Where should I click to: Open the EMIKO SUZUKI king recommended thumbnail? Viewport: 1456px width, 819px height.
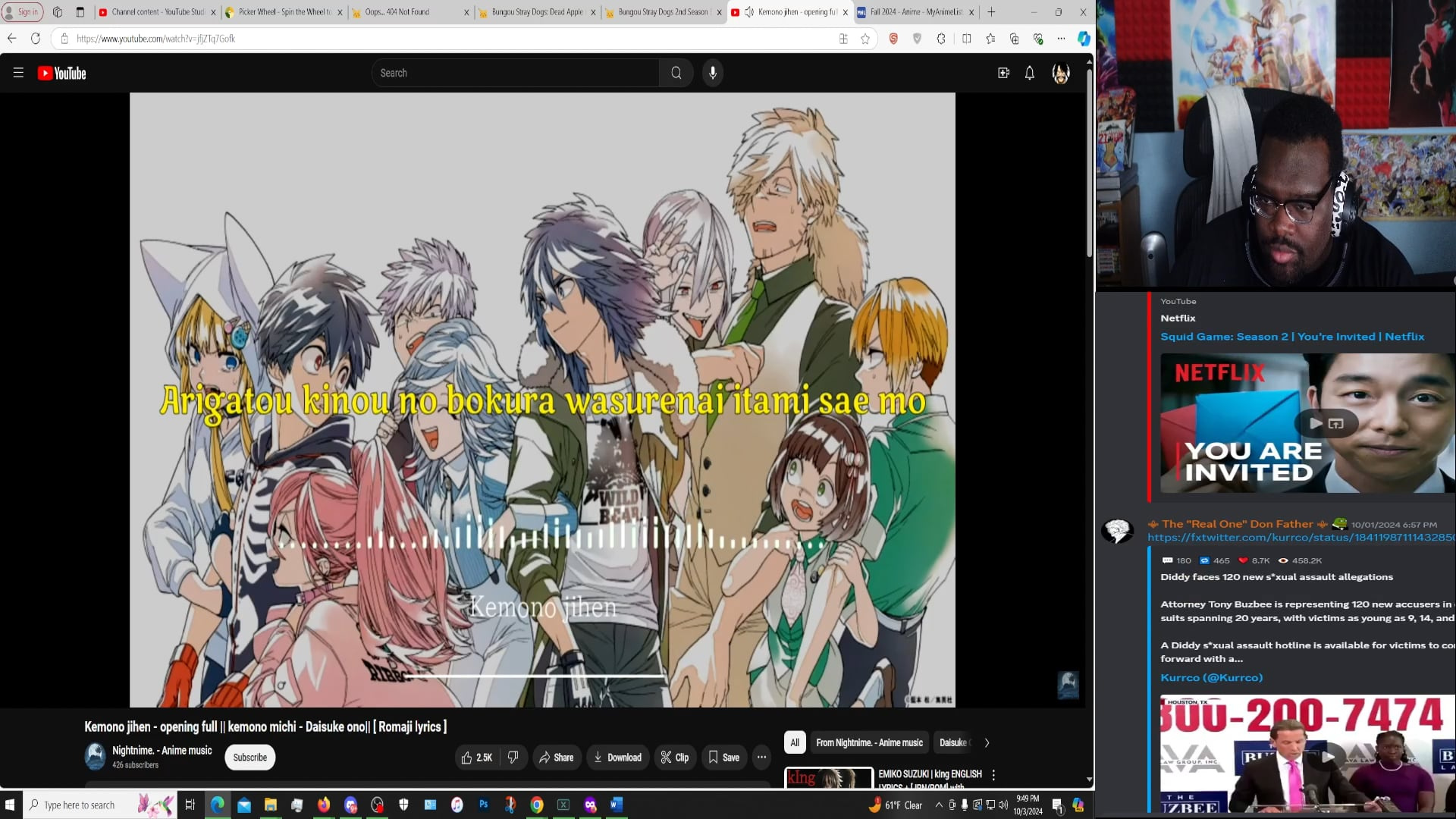pyautogui.click(x=829, y=778)
